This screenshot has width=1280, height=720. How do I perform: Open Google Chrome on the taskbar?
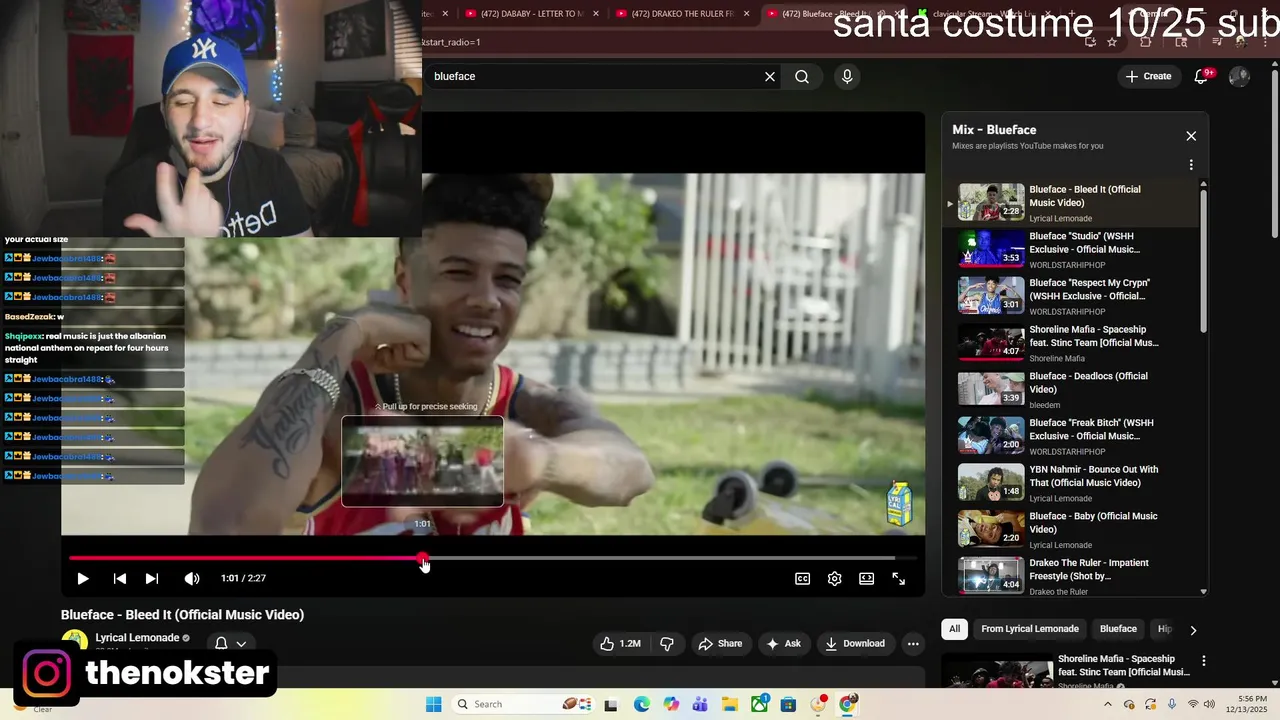click(848, 704)
